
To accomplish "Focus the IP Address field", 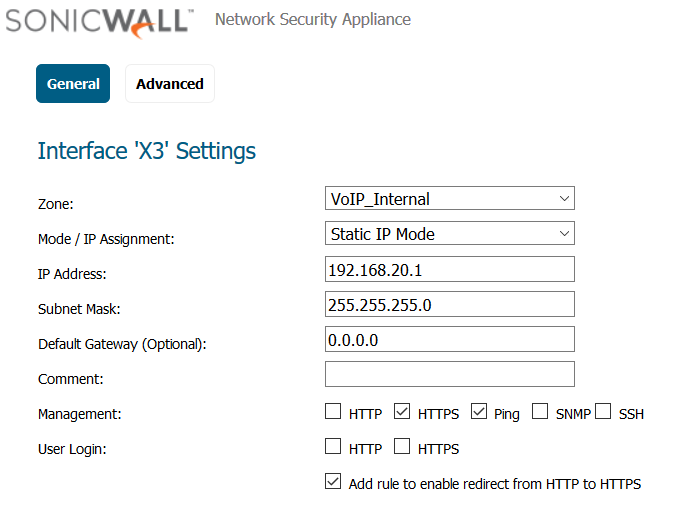I will coord(450,269).
